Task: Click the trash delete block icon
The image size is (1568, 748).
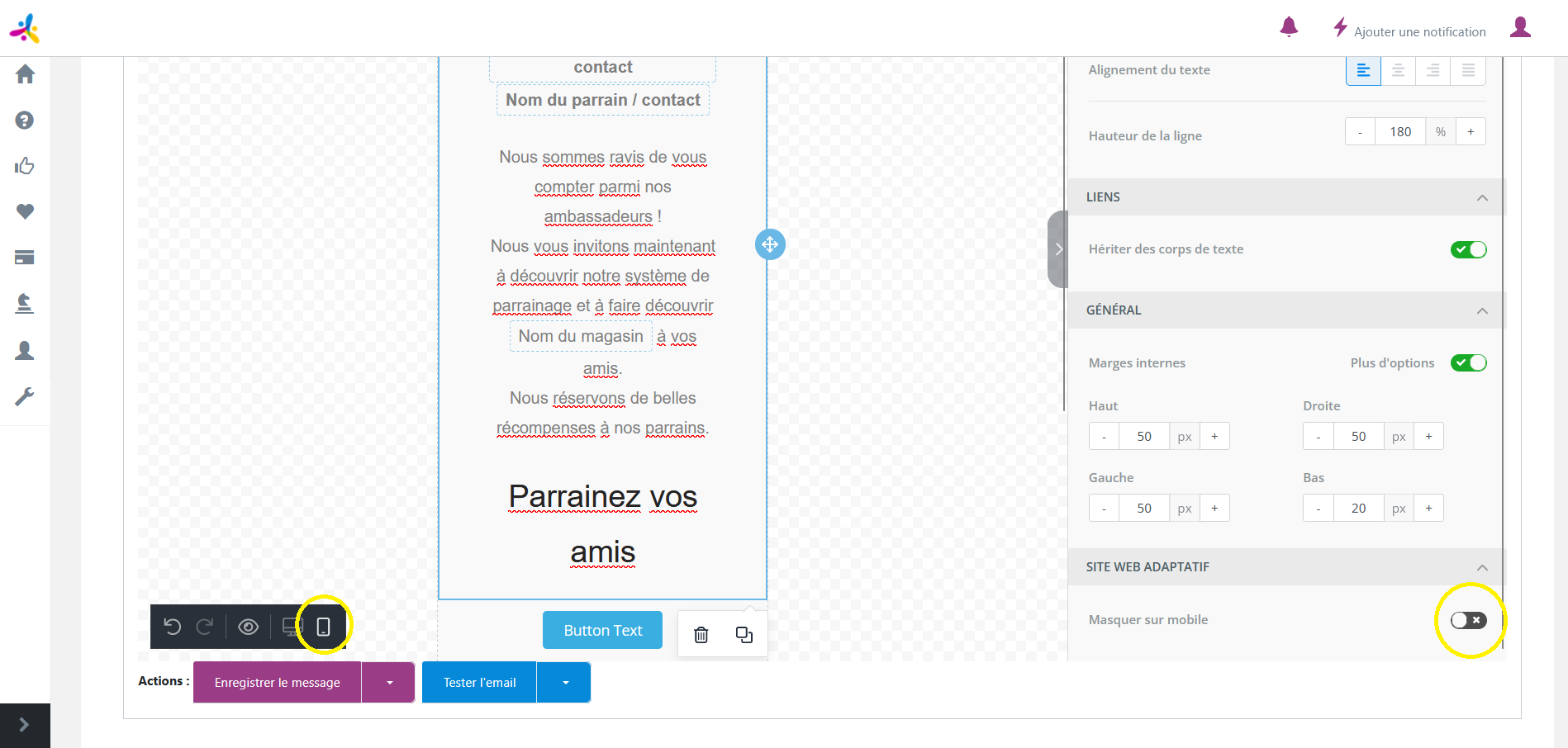Action: click(x=701, y=635)
